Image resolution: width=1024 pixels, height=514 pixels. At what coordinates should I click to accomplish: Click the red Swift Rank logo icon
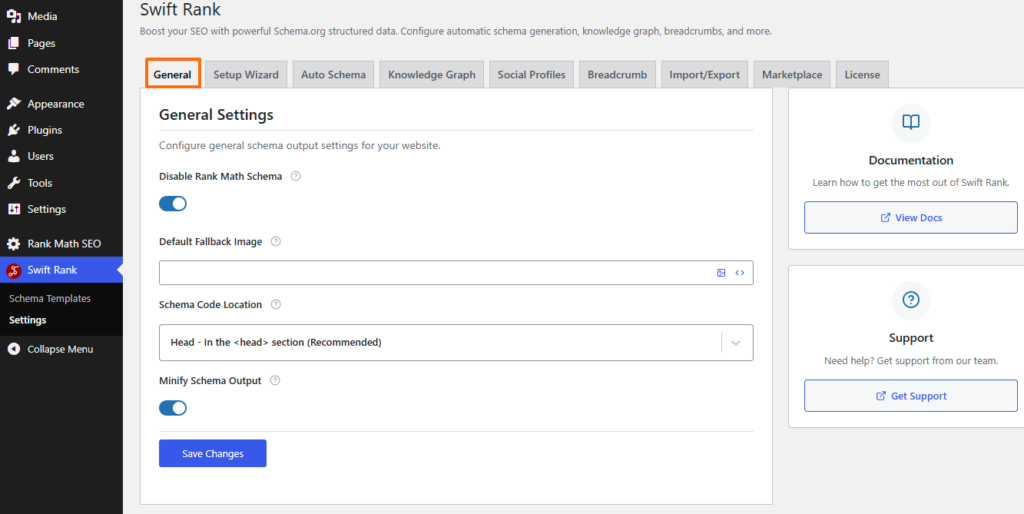pos(14,270)
